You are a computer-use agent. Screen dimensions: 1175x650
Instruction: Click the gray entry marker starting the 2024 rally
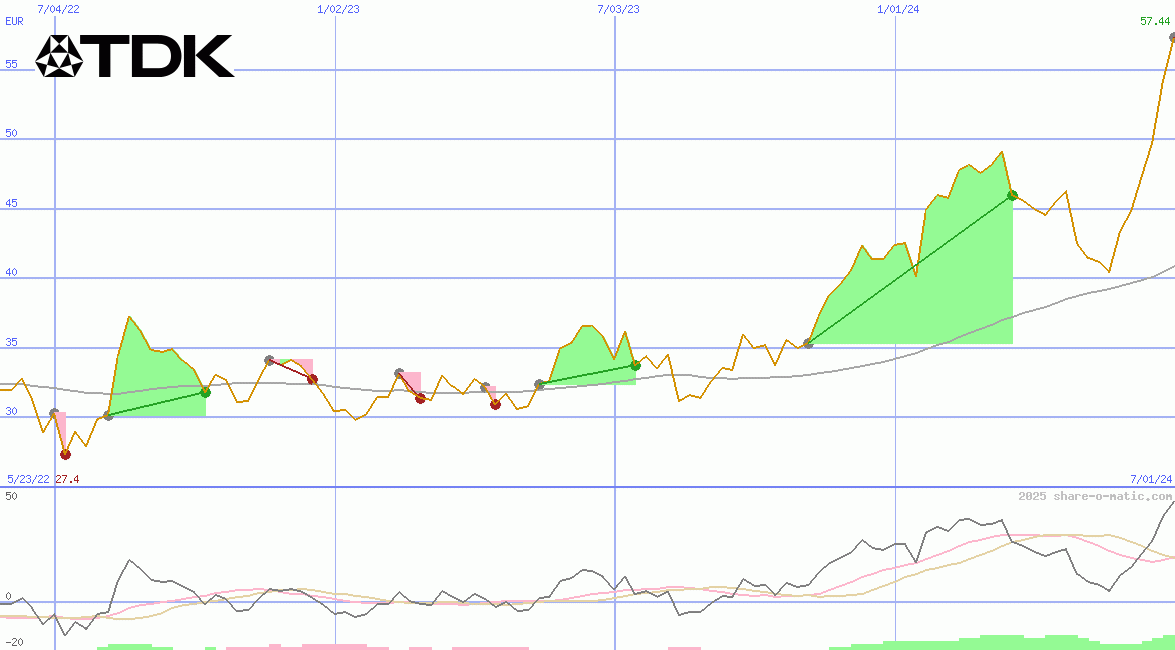coord(808,343)
